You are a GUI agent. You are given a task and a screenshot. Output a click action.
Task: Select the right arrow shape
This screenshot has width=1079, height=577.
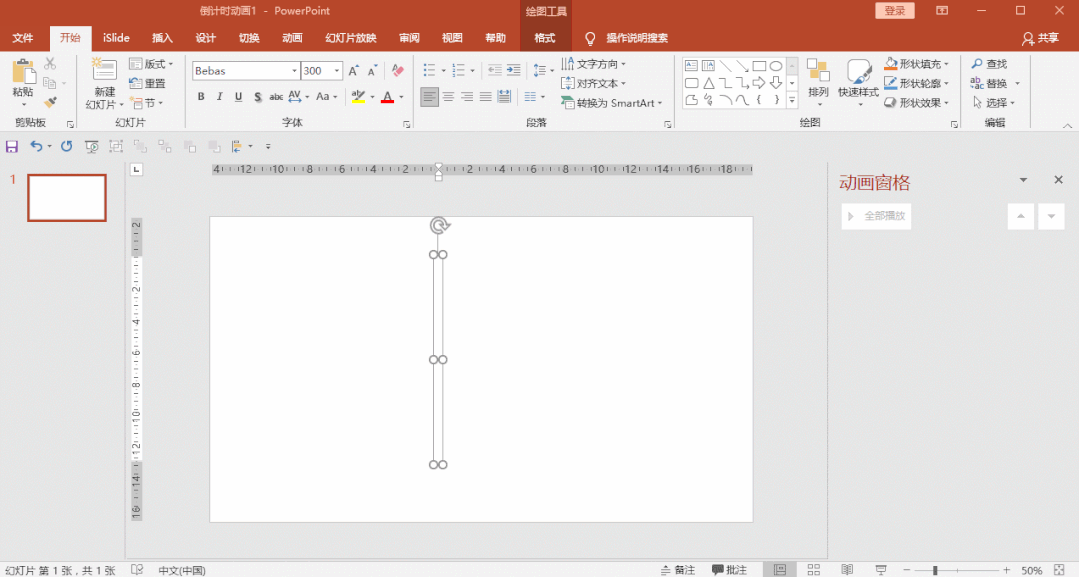click(x=759, y=83)
